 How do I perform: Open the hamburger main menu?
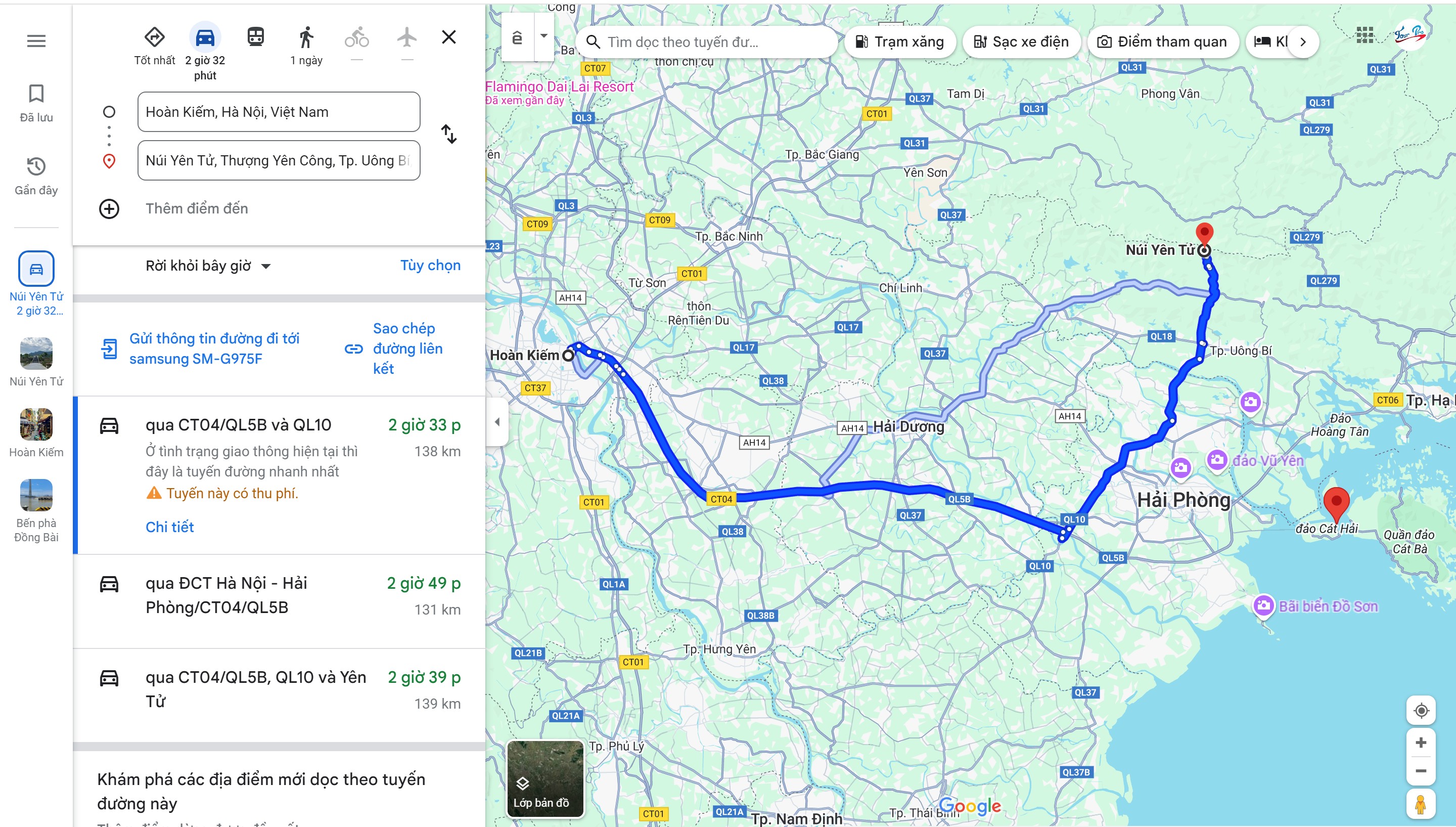[x=36, y=41]
